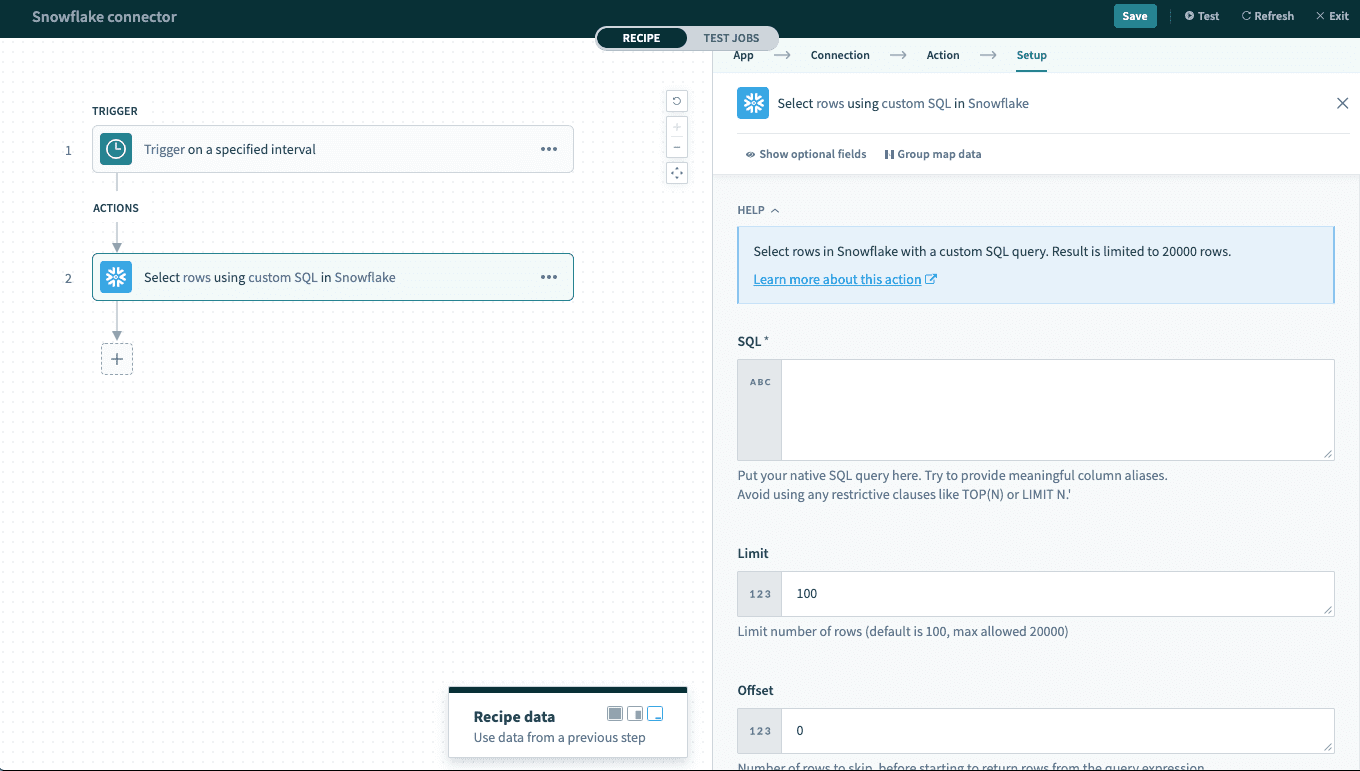Open the Snowflake step's three-dot menu
1360x771 pixels.
click(x=549, y=277)
